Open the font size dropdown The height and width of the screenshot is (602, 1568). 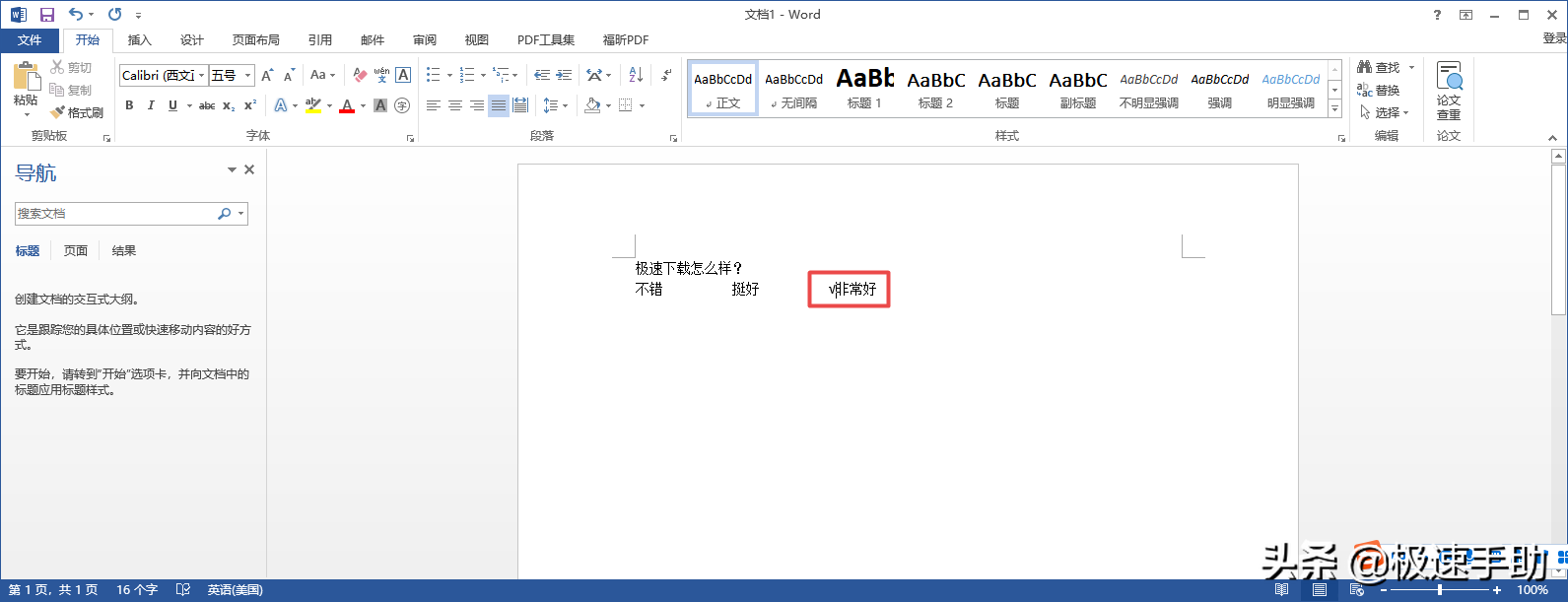(x=248, y=76)
